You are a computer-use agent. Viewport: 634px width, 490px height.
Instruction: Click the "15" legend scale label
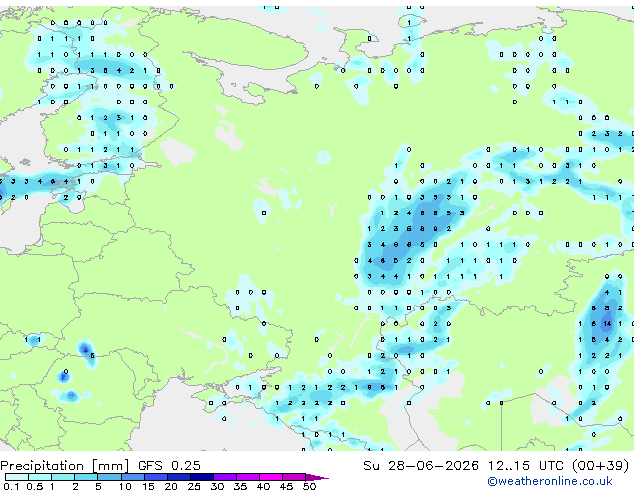(x=148, y=486)
